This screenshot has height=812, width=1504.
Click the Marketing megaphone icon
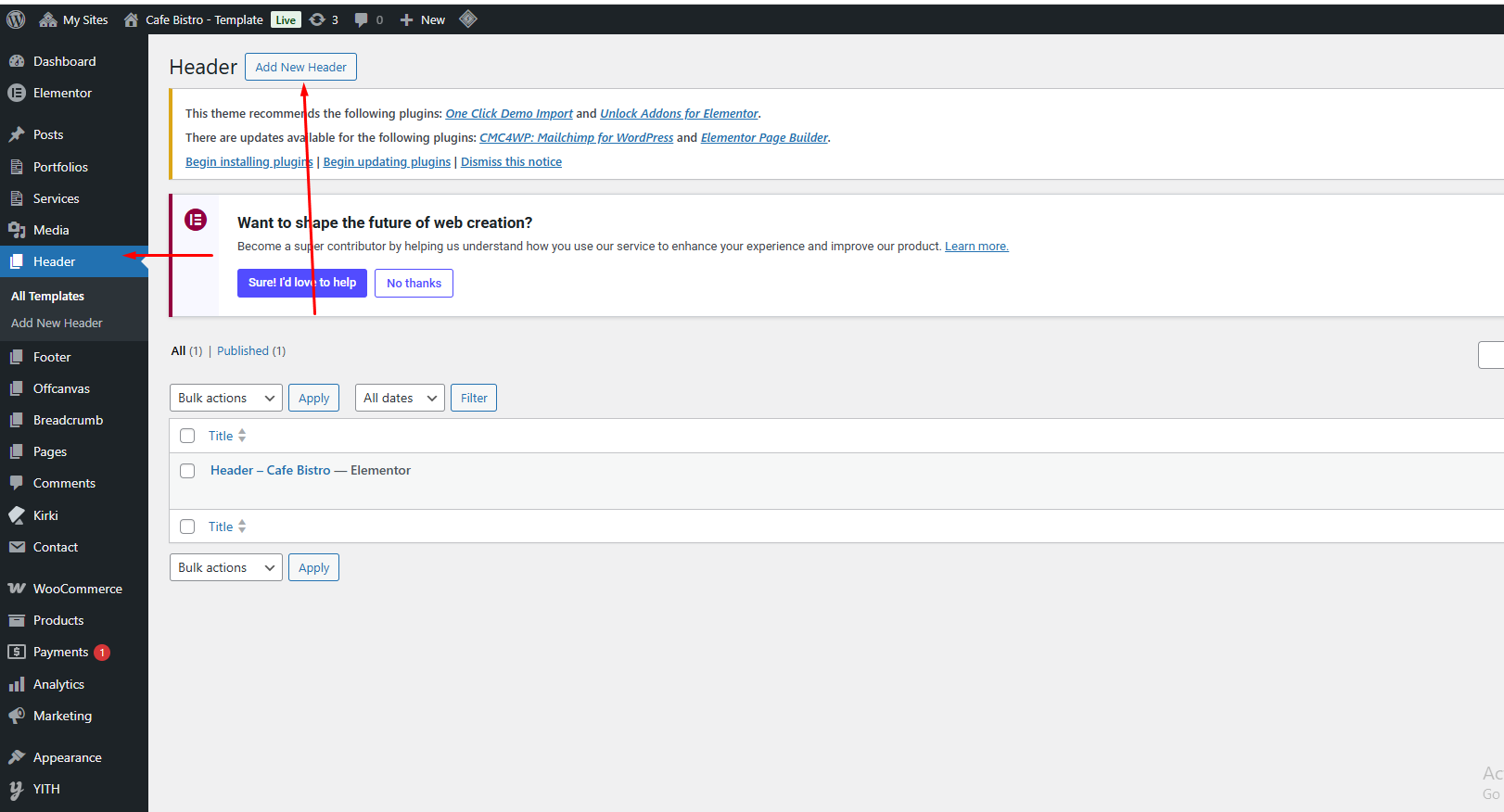coord(17,716)
